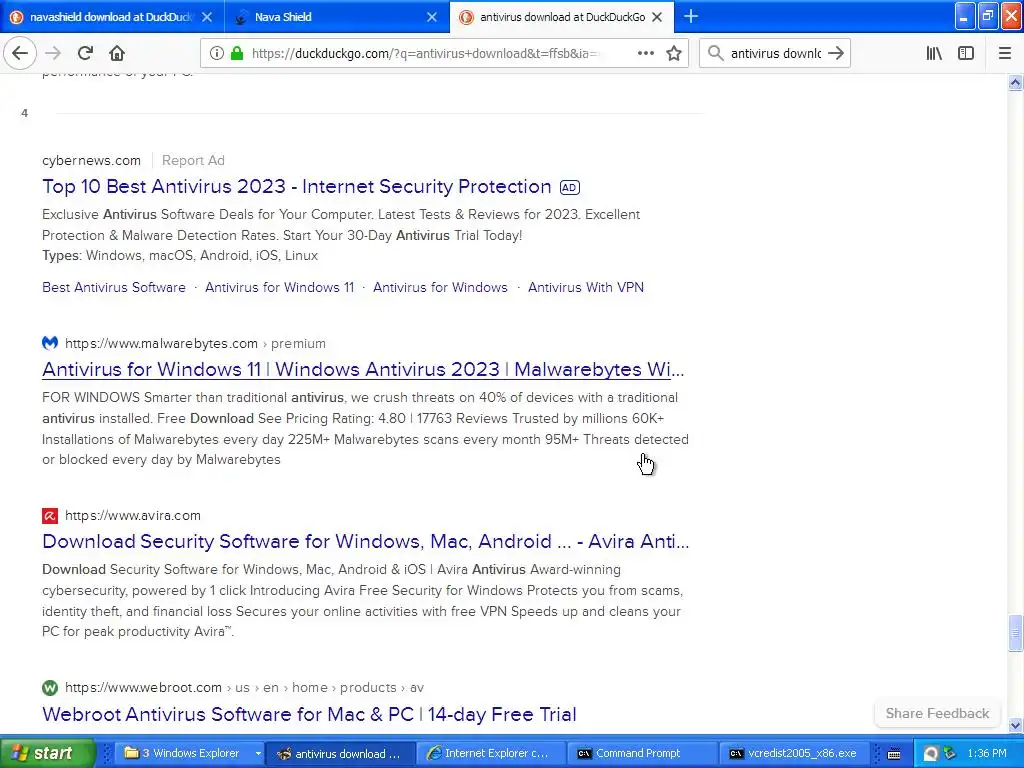Select antivirus download Firefox taskbar button
This screenshot has height=768, width=1024.
(340, 753)
